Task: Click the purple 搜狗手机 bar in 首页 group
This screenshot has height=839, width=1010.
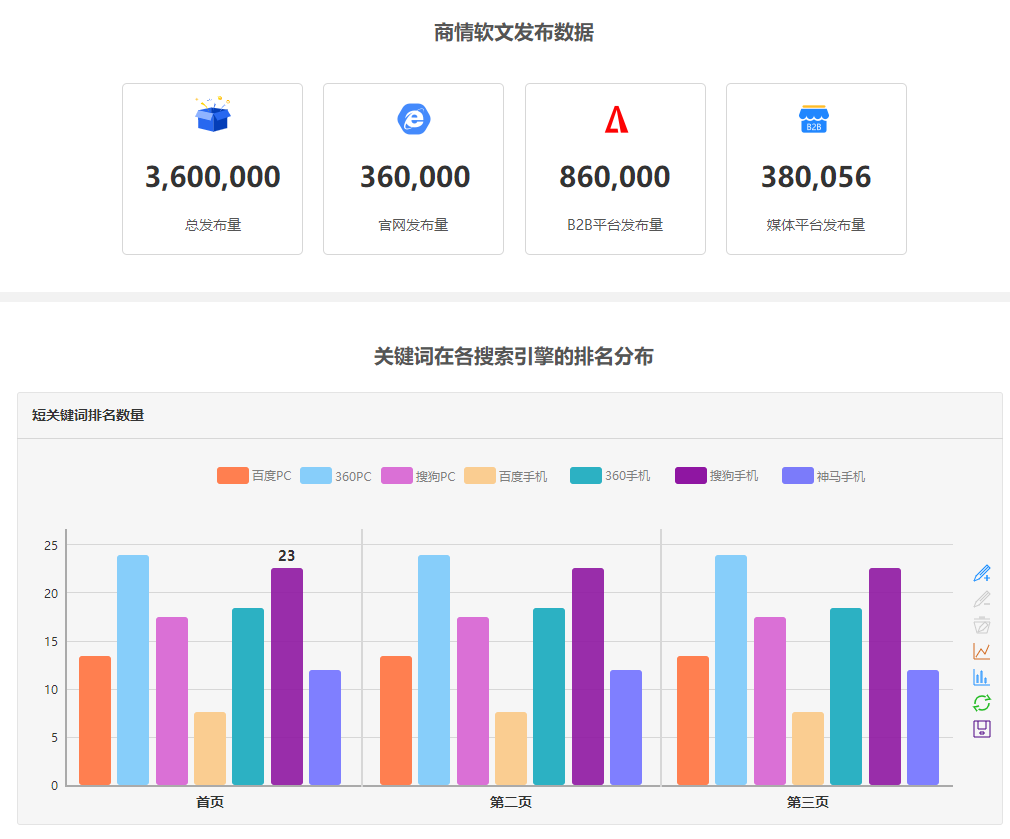Action: (287, 676)
